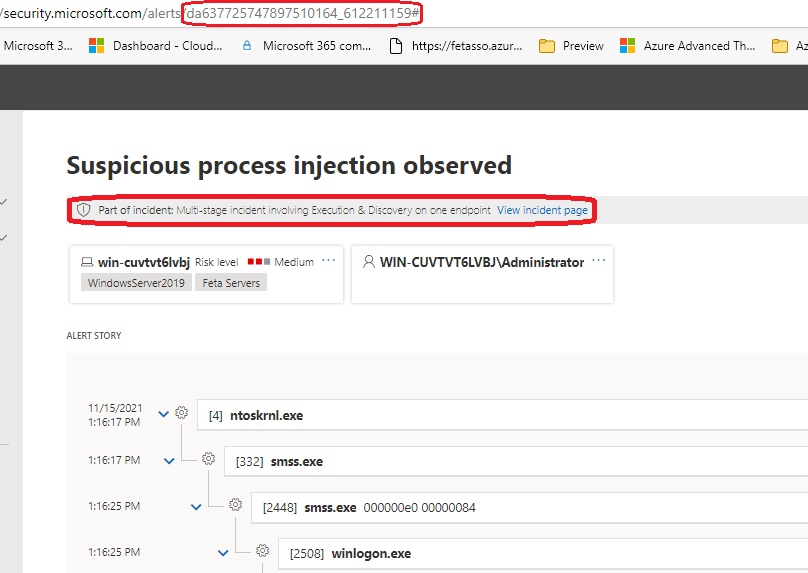Collapse the ntoskrnl.exe process tree node

pyautogui.click(x=164, y=414)
